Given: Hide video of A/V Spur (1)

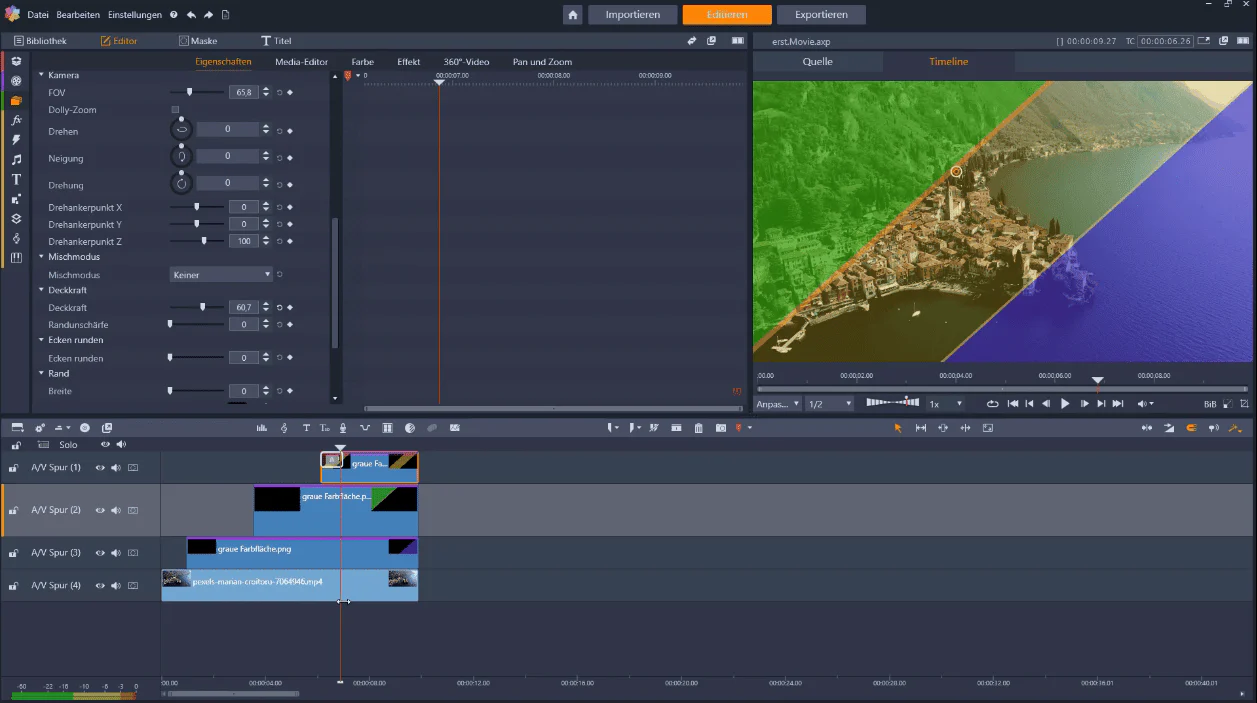Looking at the screenshot, I should (100, 468).
